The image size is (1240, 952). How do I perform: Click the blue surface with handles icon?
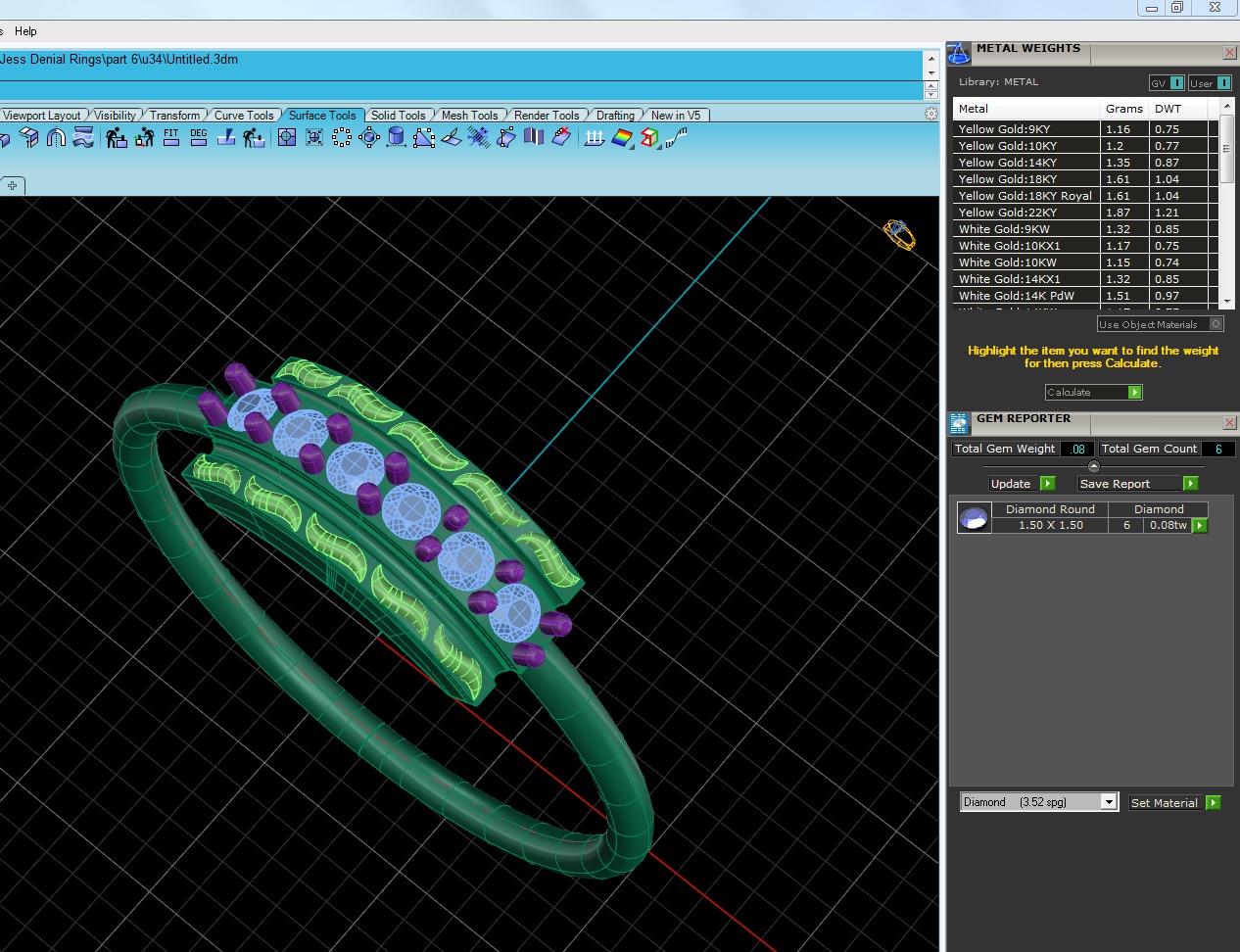506,138
